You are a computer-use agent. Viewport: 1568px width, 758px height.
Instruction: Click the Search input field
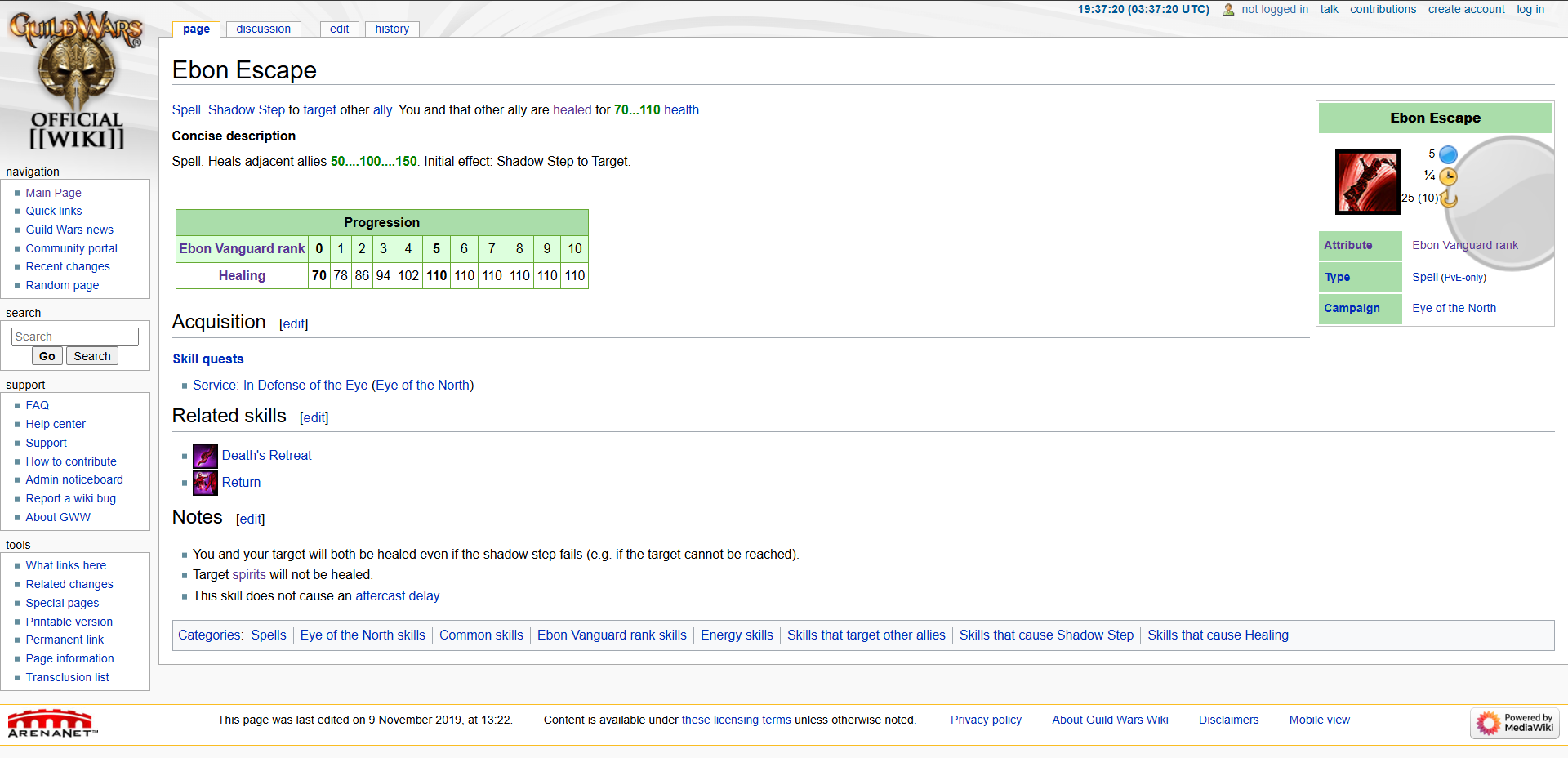(x=75, y=337)
